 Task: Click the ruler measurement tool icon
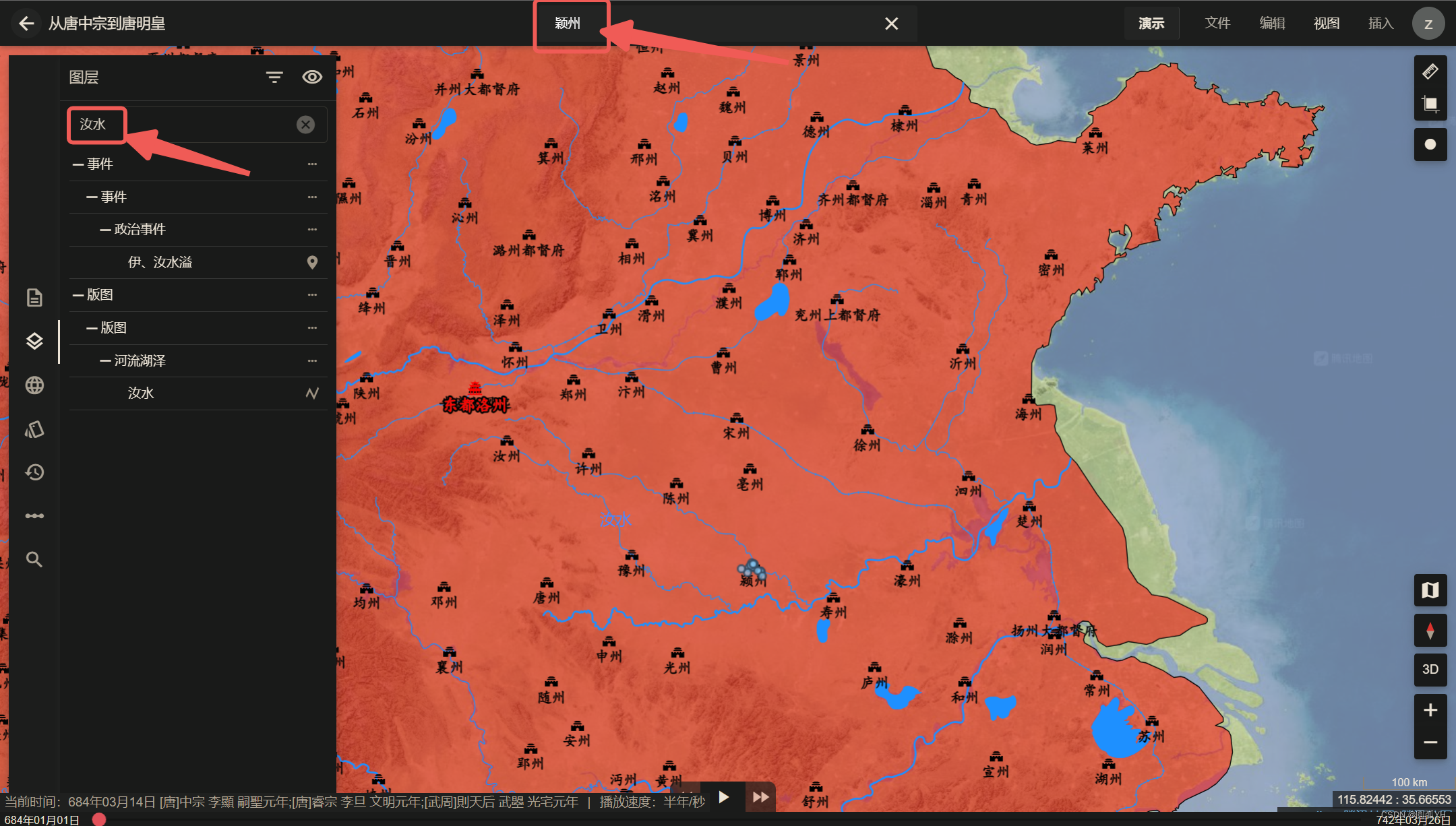point(1430,71)
